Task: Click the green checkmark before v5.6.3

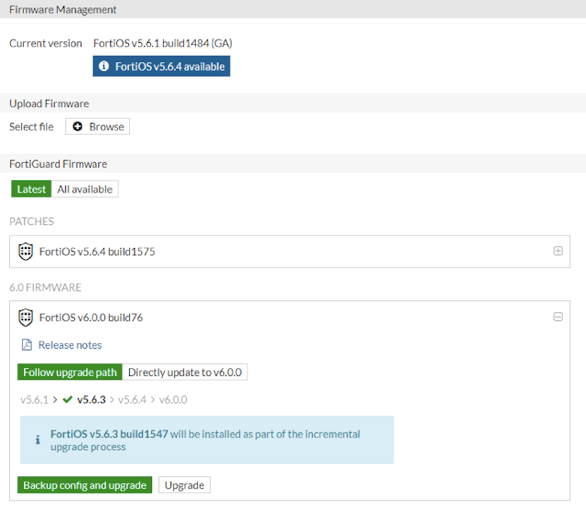Action: click(x=68, y=400)
